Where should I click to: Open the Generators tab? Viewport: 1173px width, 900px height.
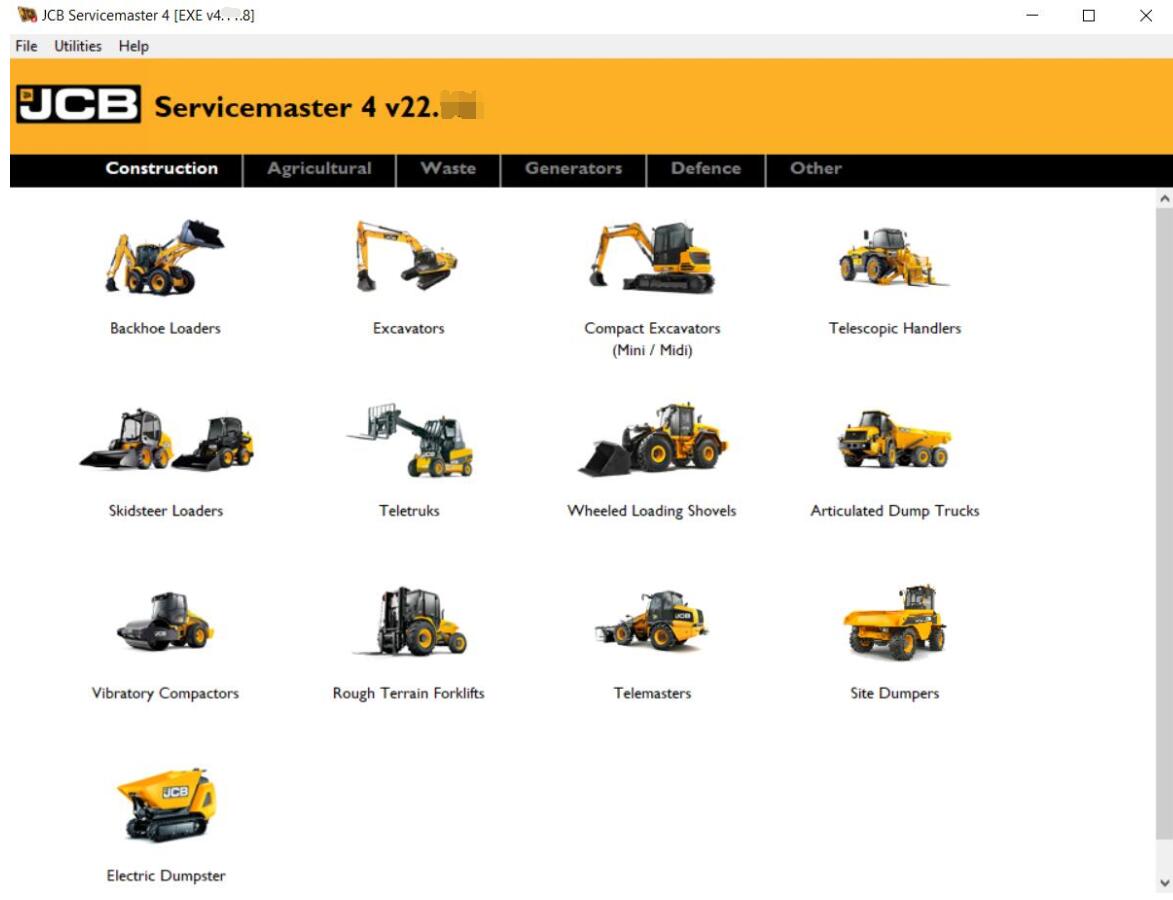573,168
